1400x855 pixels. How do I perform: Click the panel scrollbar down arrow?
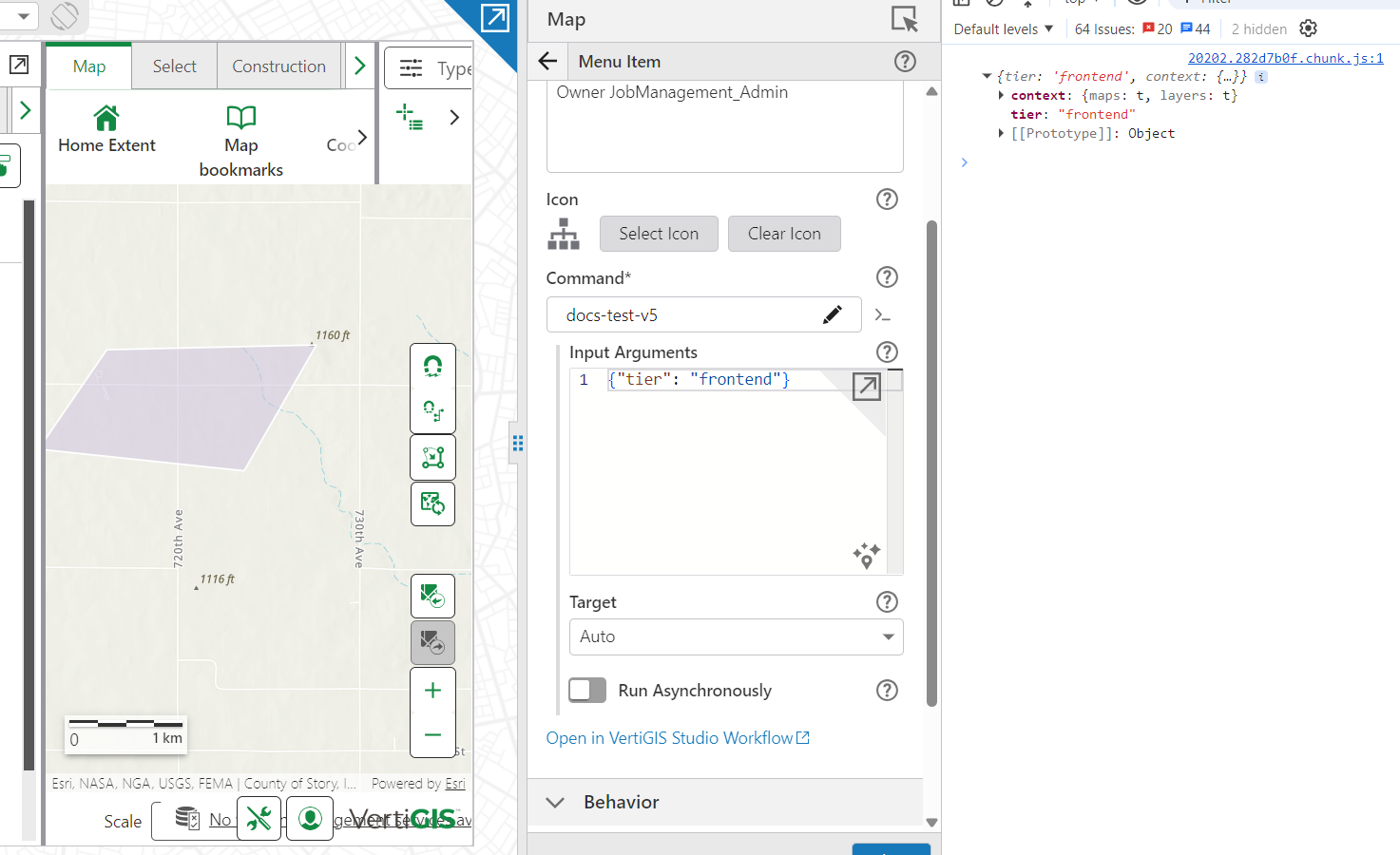point(931,823)
